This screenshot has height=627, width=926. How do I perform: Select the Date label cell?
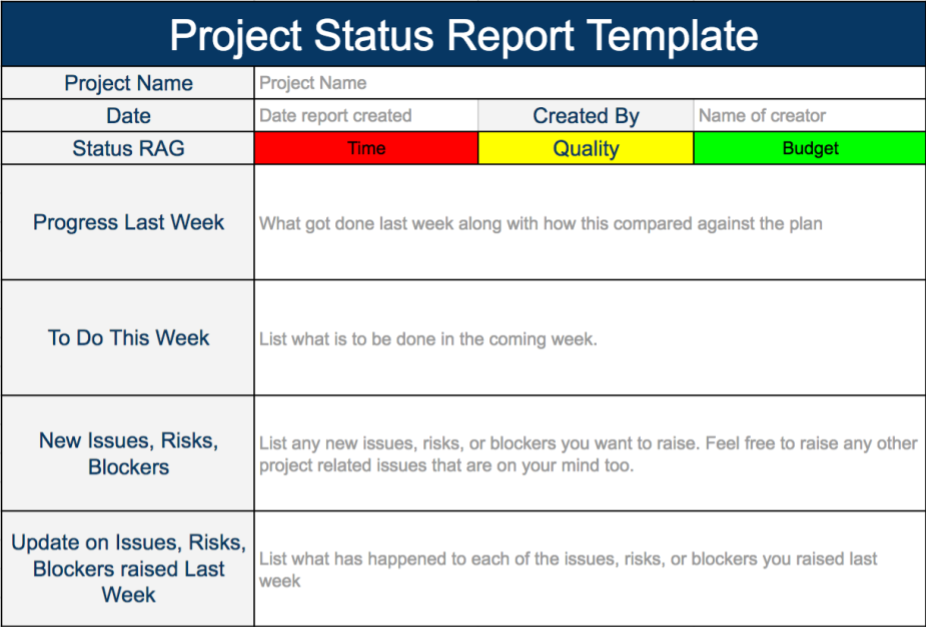point(128,116)
